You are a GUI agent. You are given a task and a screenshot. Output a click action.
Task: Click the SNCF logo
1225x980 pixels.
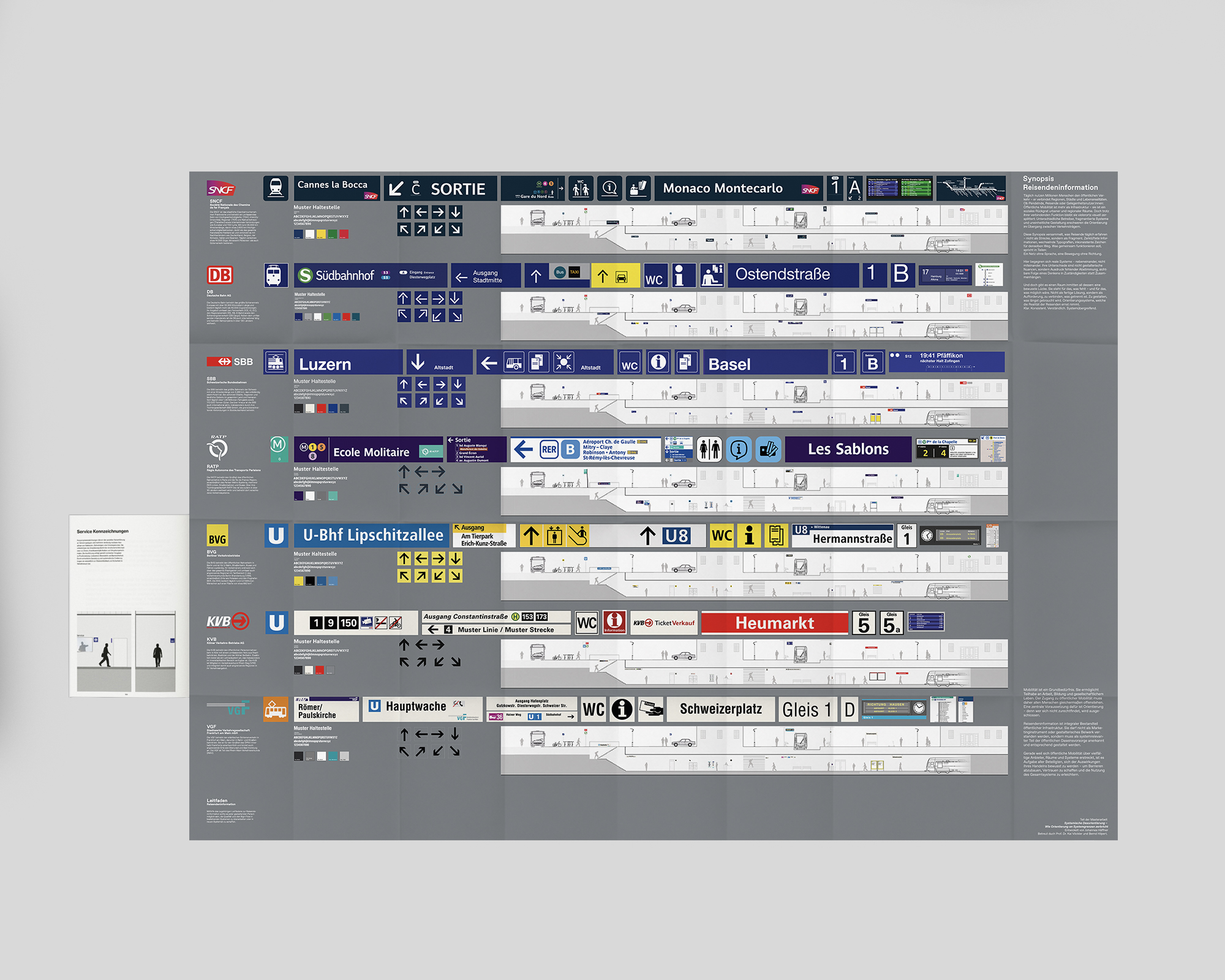coord(221,188)
